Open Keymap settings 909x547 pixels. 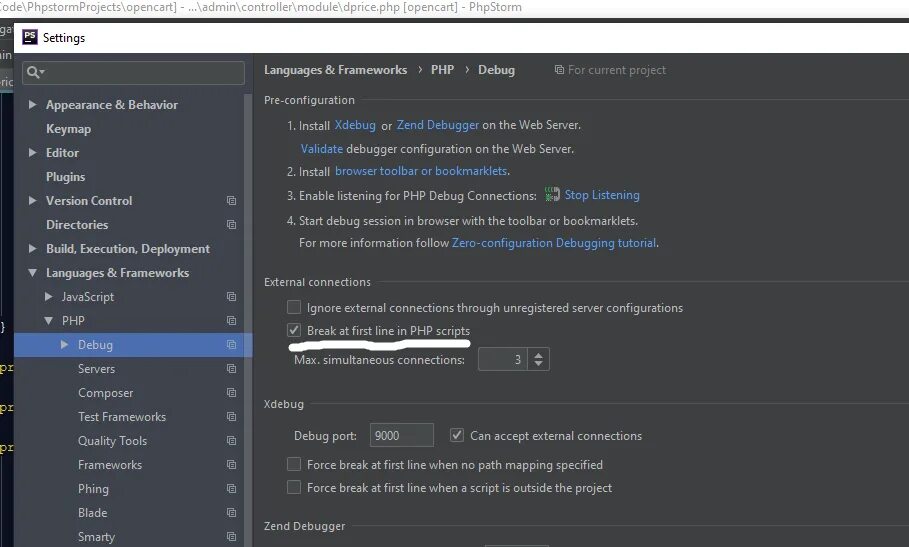tap(68, 129)
